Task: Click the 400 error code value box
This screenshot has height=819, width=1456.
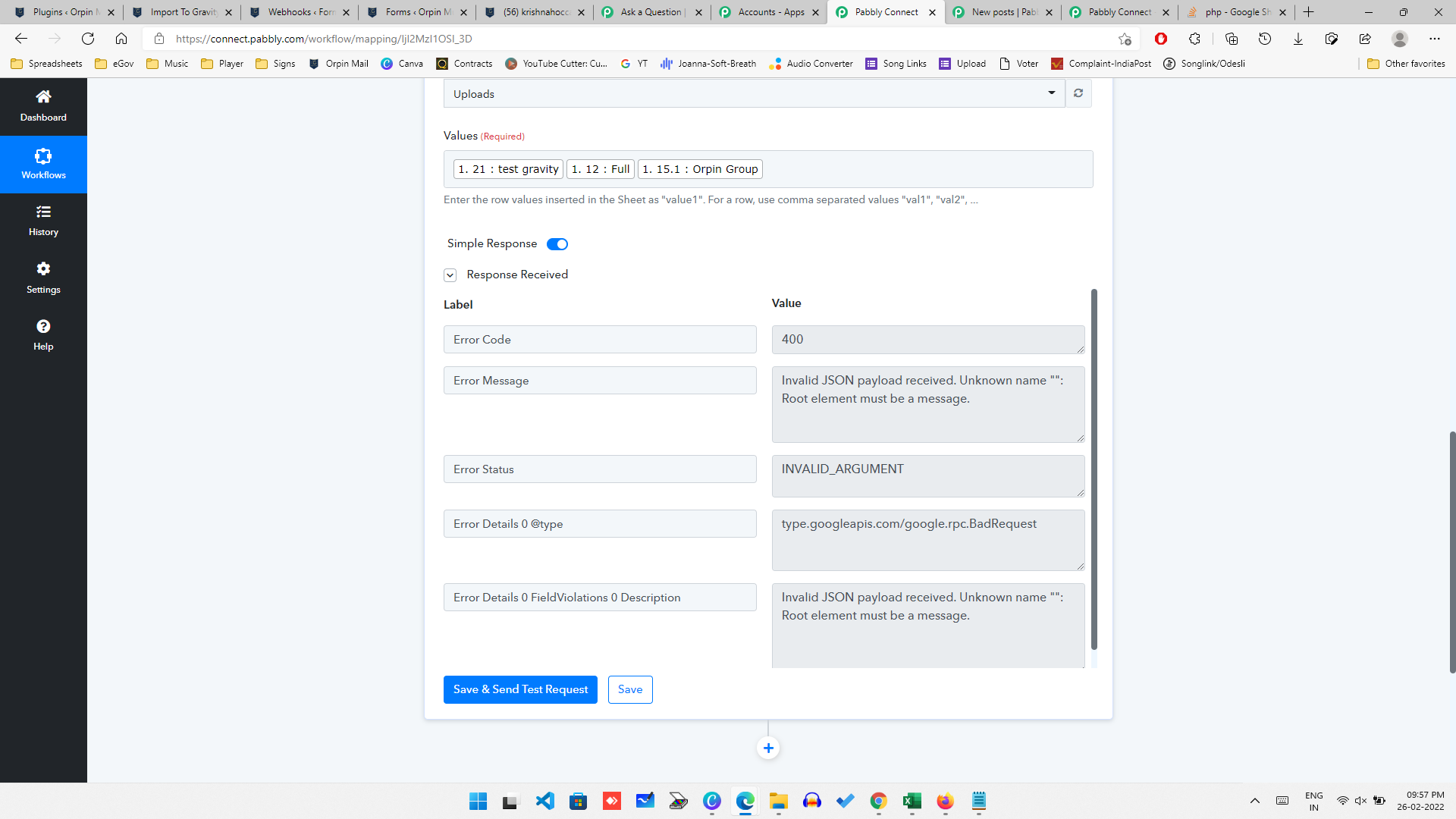Action: point(928,340)
